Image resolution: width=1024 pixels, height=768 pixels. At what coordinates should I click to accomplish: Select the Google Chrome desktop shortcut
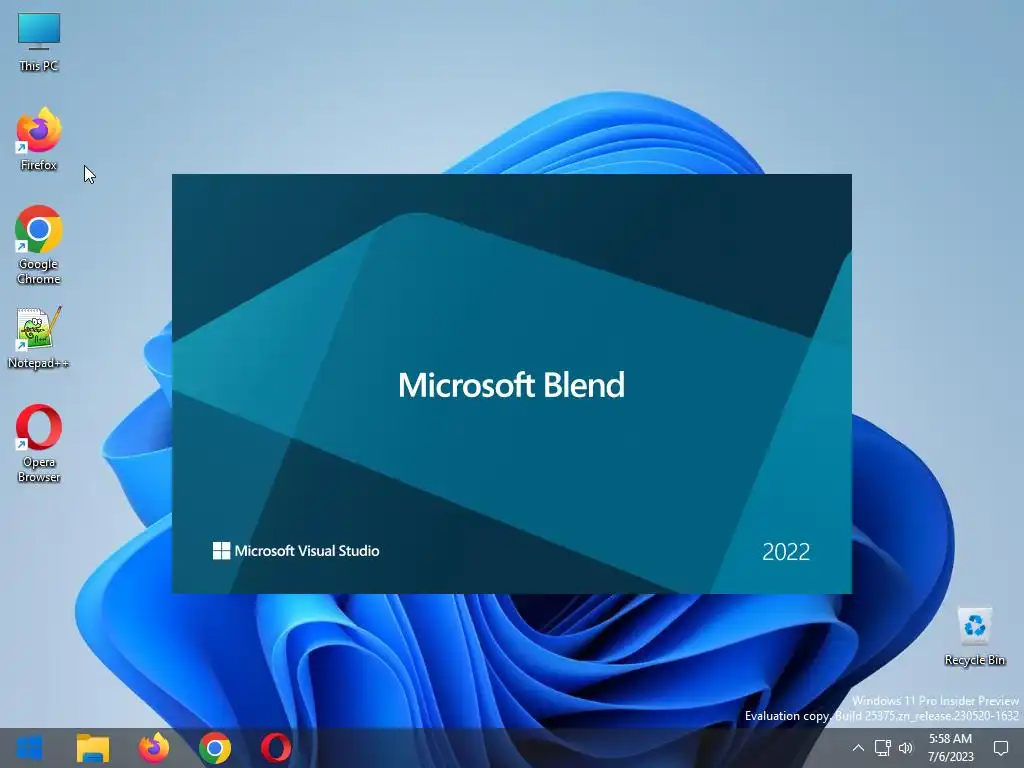click(x=39, y=245)
